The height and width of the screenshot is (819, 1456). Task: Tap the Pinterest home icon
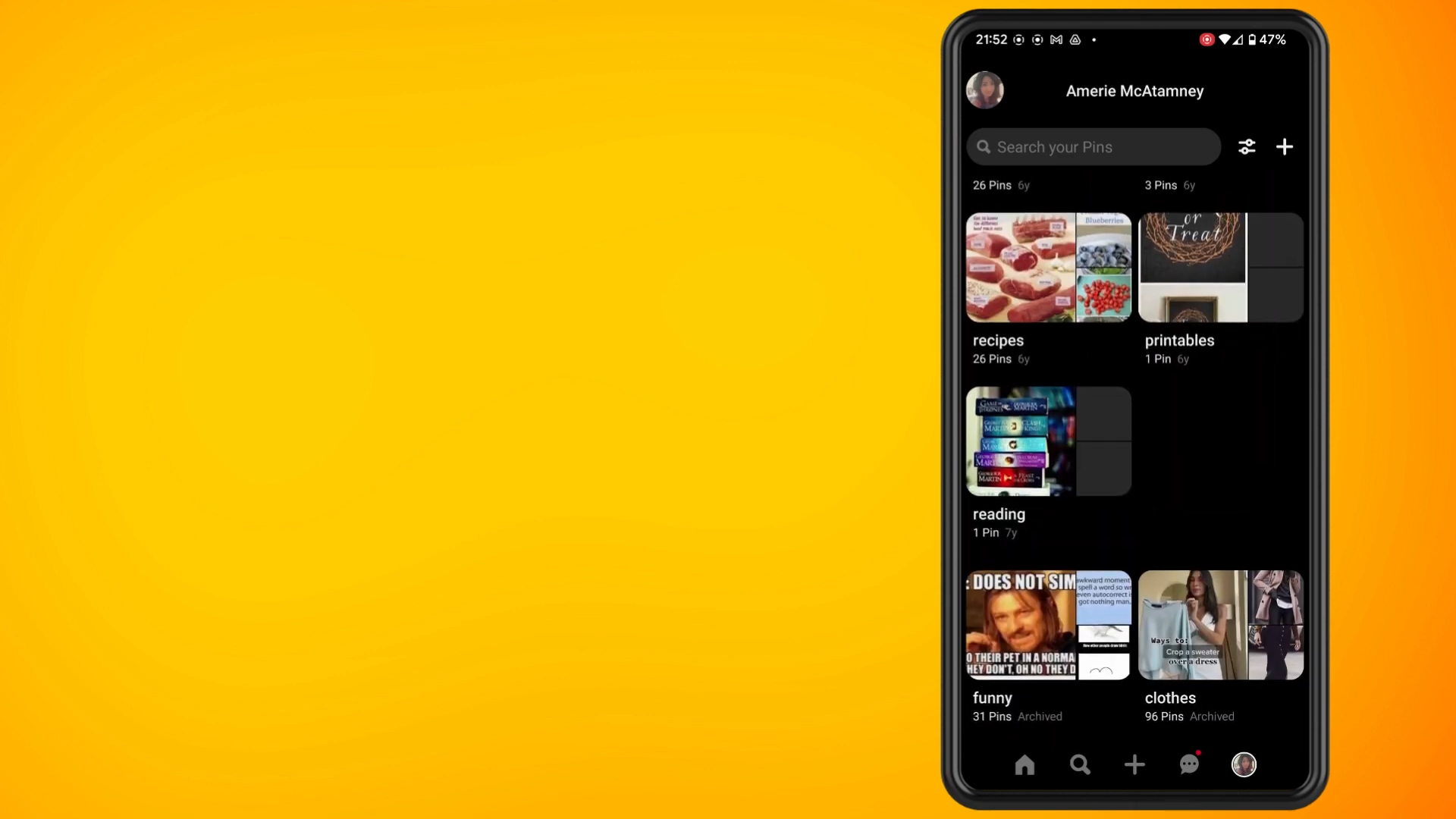(x=1024, y=764)
